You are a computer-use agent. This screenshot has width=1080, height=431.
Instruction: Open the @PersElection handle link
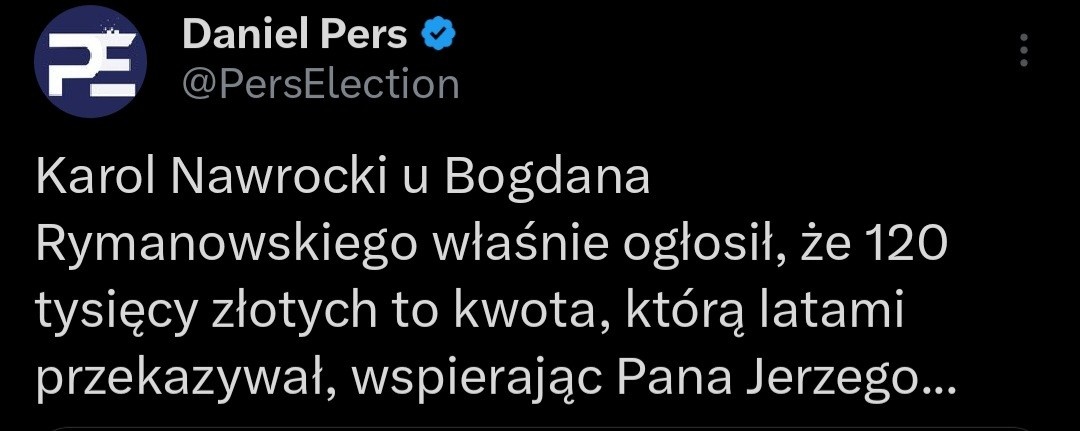(320, 84)
